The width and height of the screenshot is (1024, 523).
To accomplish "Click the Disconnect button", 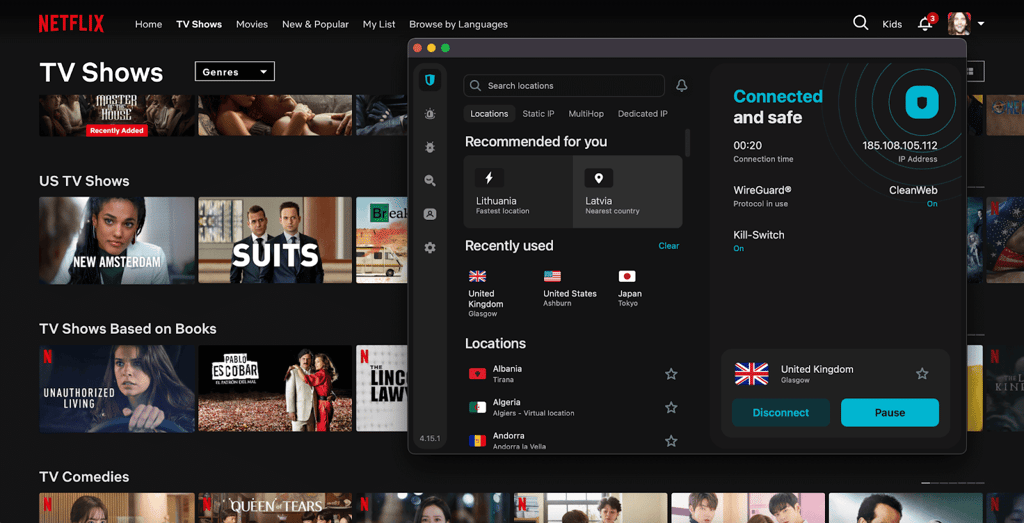I will click(780, 413).
